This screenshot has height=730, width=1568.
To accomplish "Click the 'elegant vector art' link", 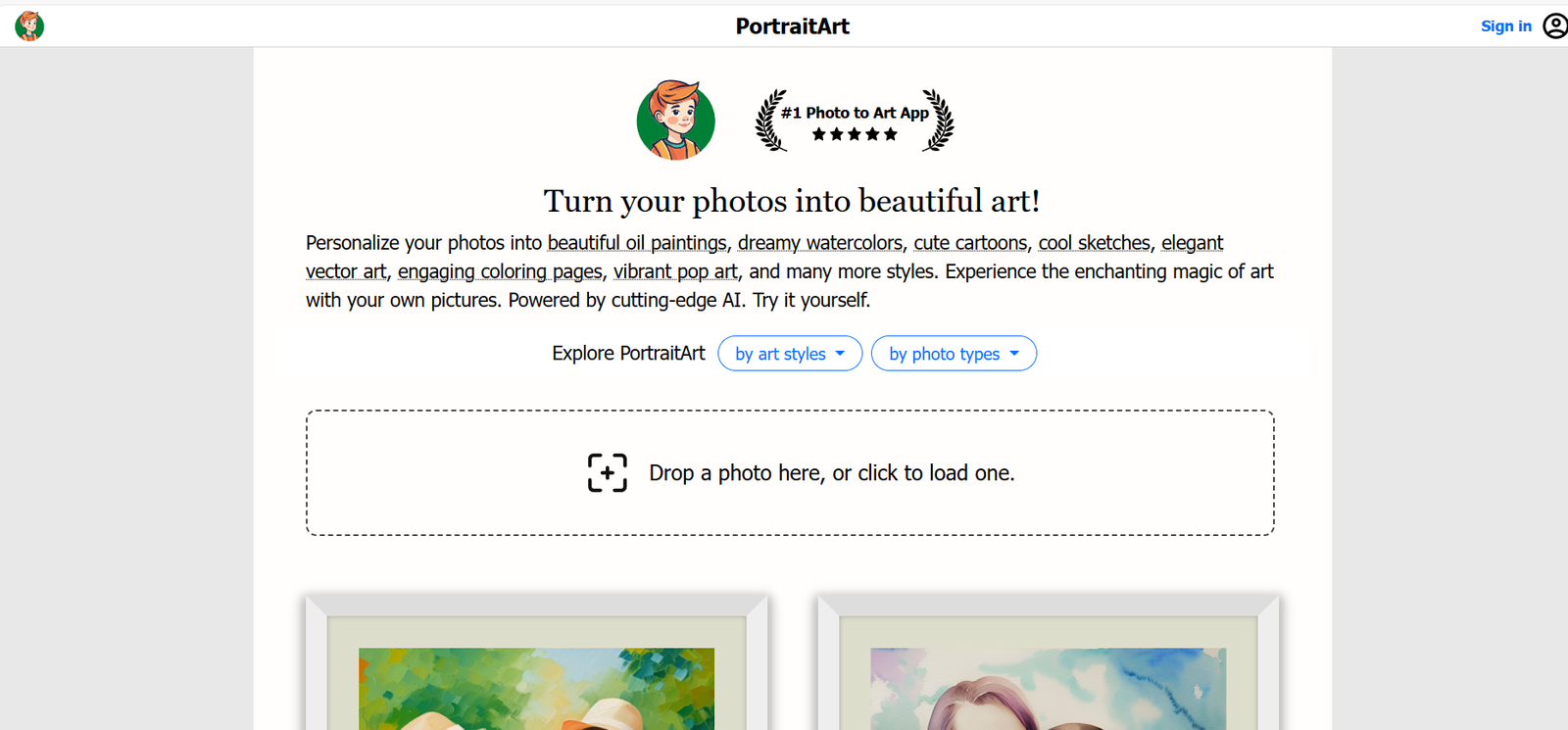I will 1192,243.
